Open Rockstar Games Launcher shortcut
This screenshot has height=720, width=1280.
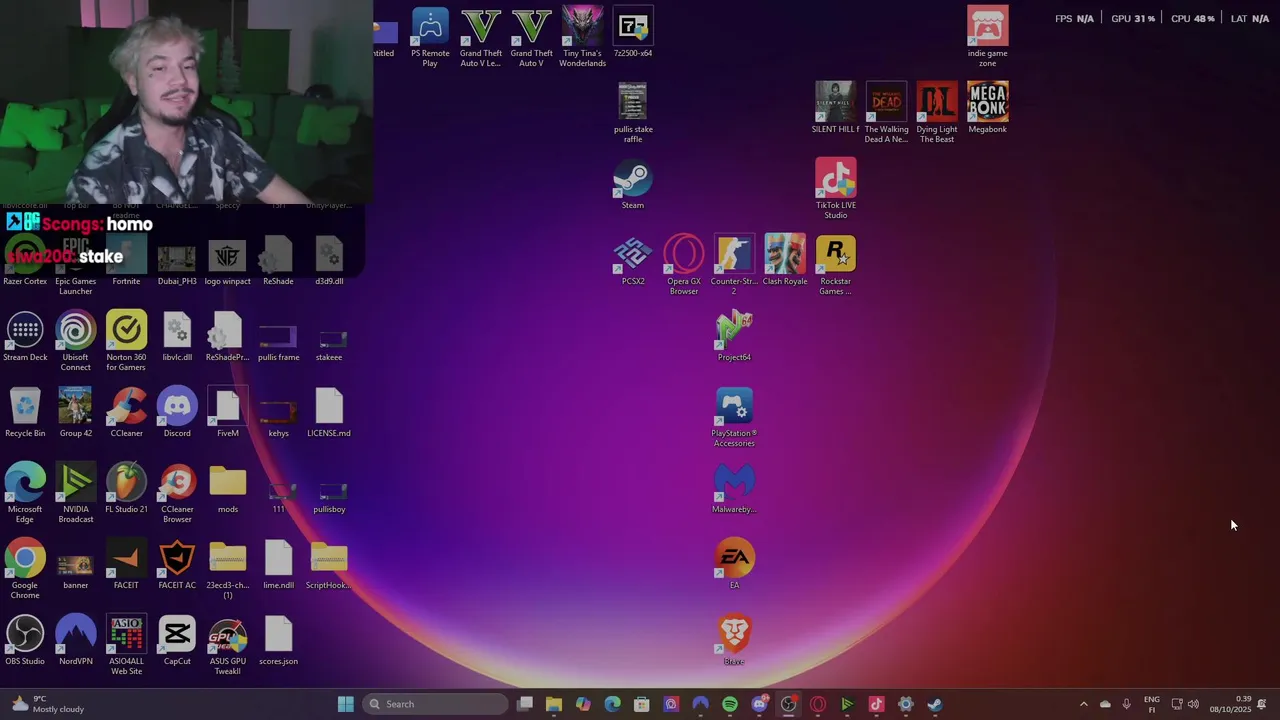pyautogui.click(x=835, y=265)
